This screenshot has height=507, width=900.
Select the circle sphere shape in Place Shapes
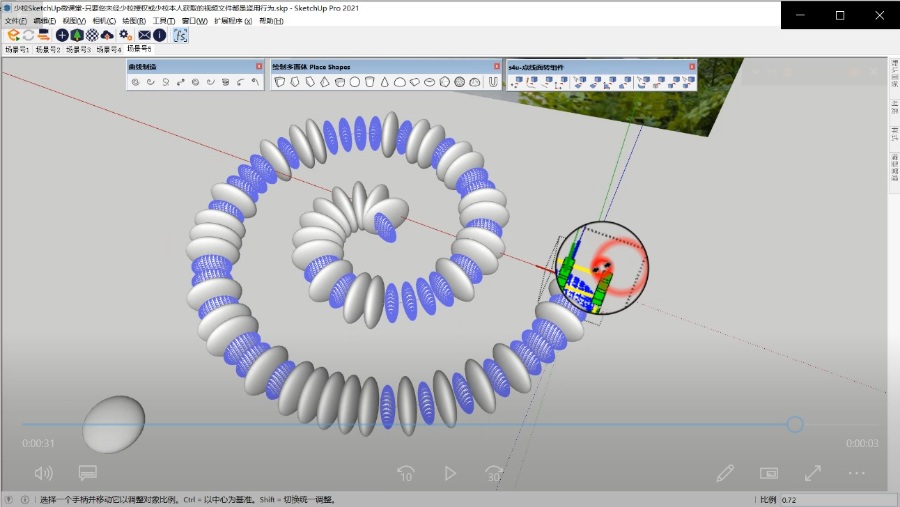point(355,82)
